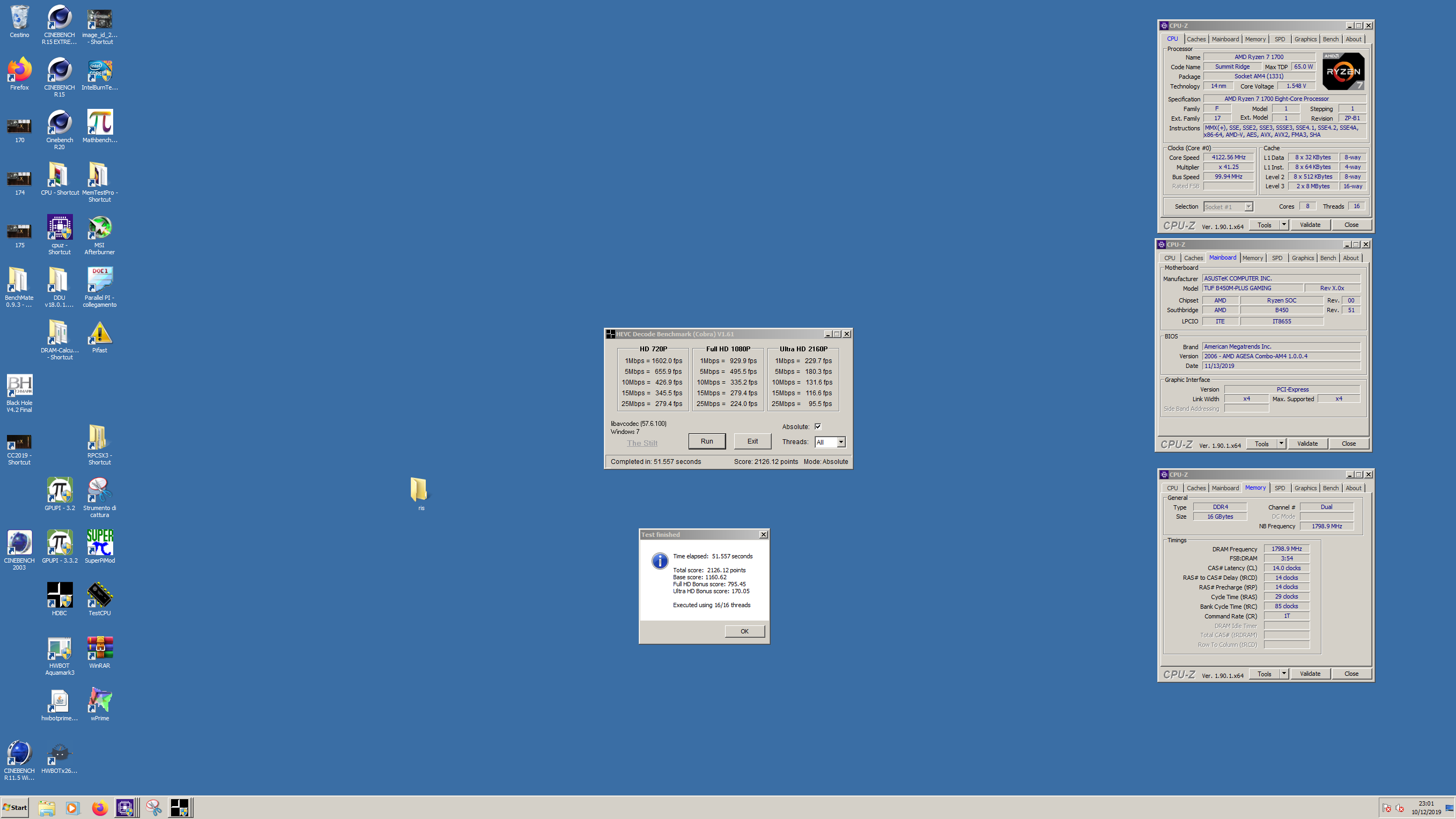Switch to Caches tab in top CPU-Z window
Screen dimensions: 1456x819
click(x=1196, y=39)
